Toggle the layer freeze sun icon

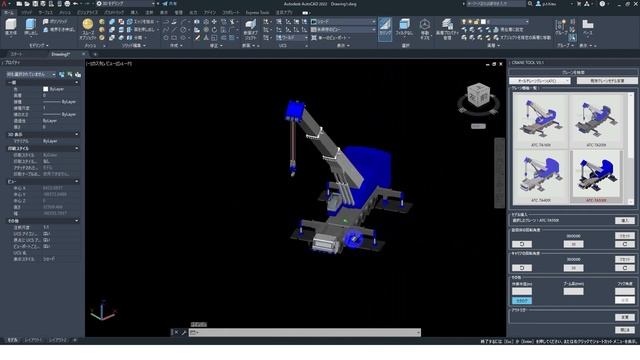470,22
